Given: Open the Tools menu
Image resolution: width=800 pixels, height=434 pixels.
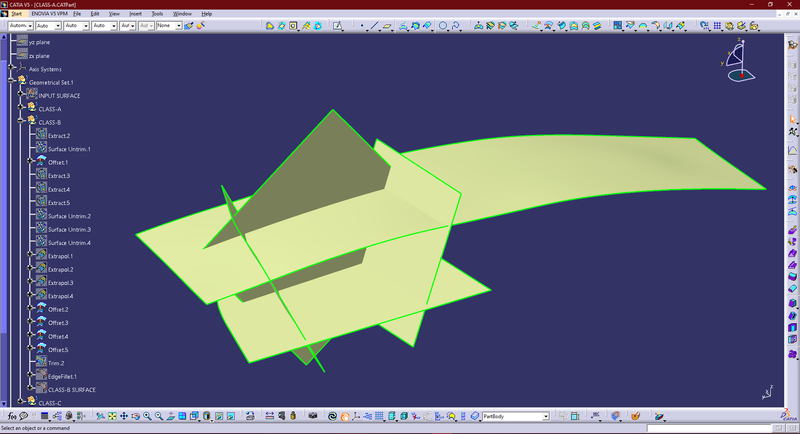Looking at the screenshot, I should 157,14.
